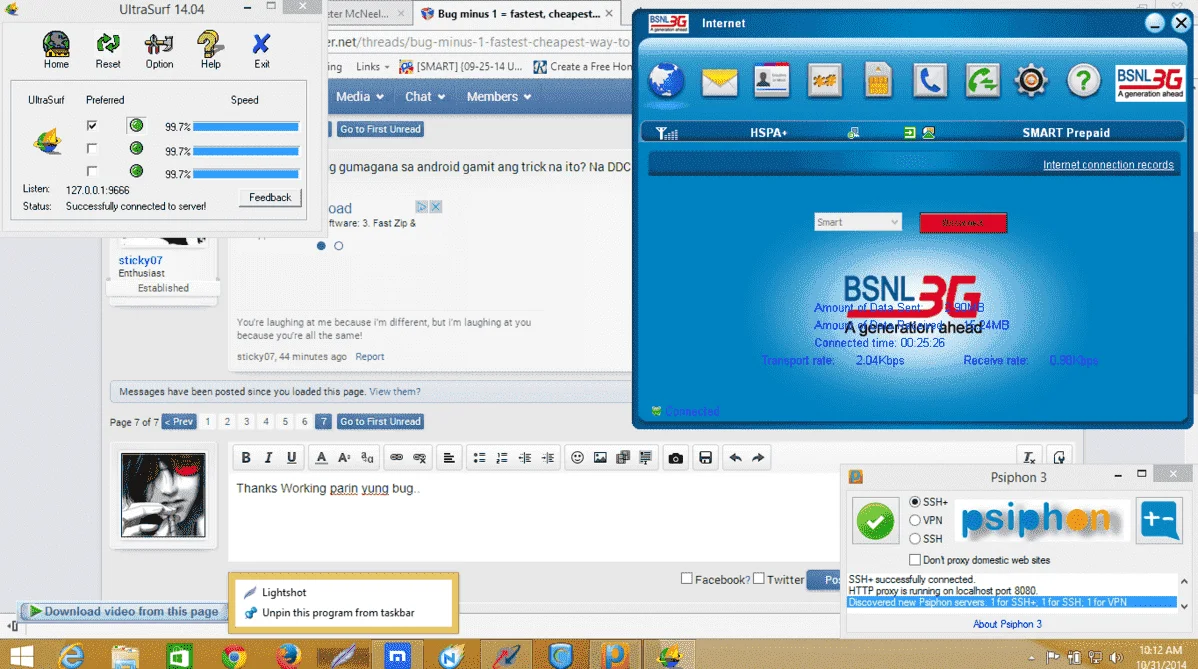The image size is (1198, 669).
Task: Check the Facebook share checkbox
Action: pos(686,579)
